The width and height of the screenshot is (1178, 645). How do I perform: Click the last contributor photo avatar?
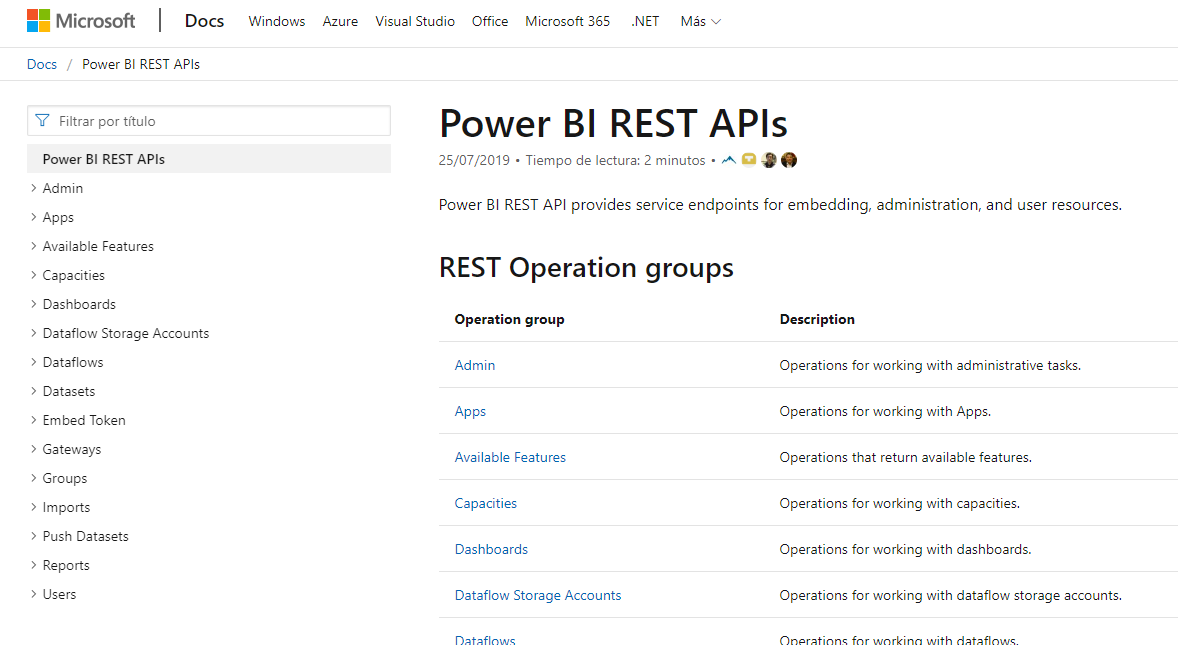(789, 160)
